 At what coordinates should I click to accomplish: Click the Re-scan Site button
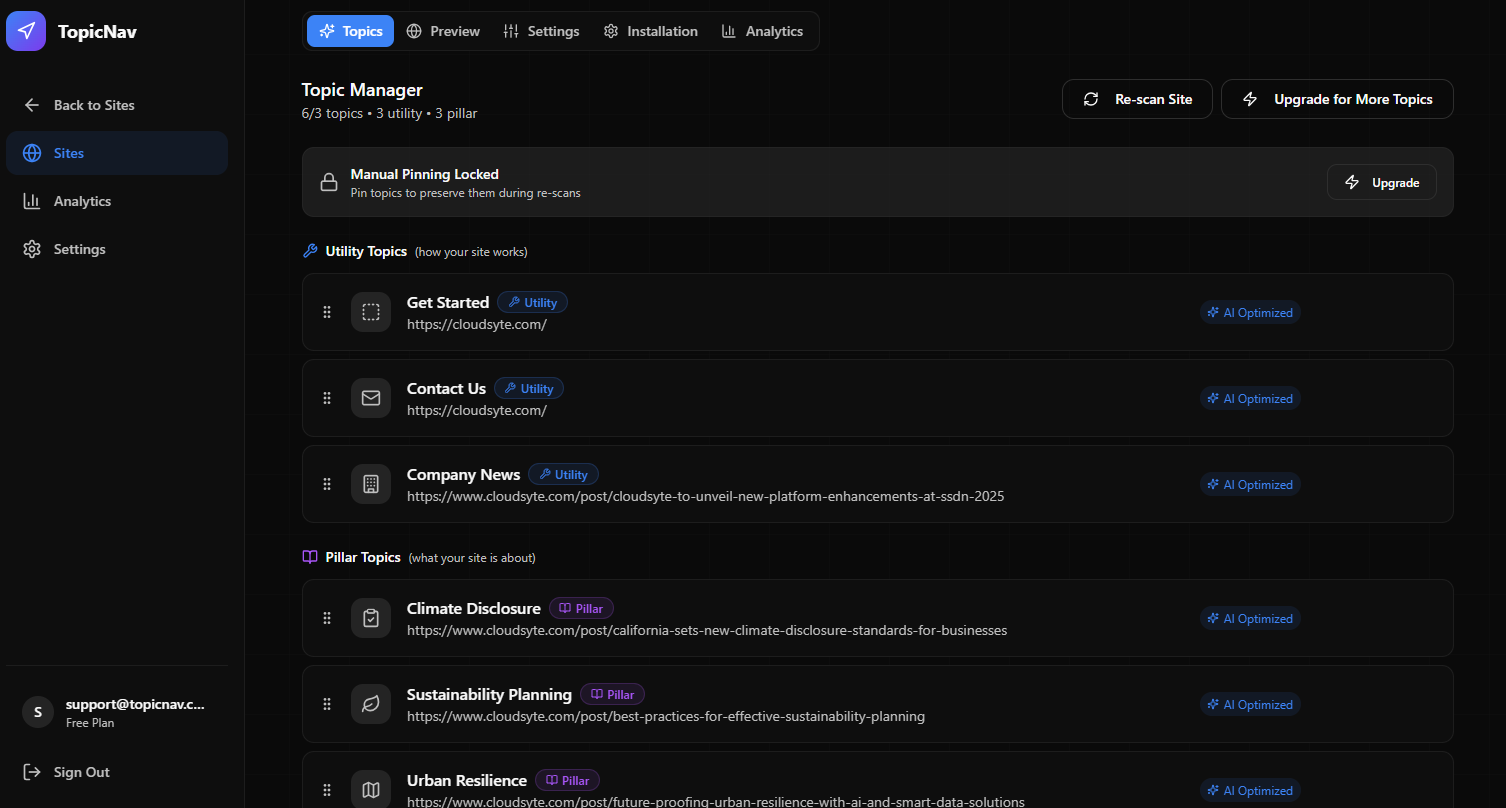tap(1137, 98)
